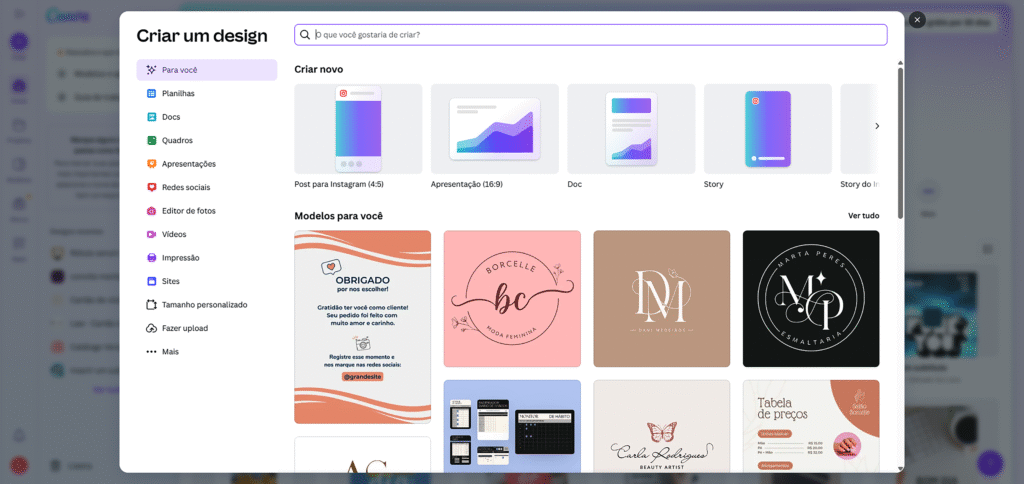
Task: Click the Quadros whiteboard icon
Action: click(151, 140)
